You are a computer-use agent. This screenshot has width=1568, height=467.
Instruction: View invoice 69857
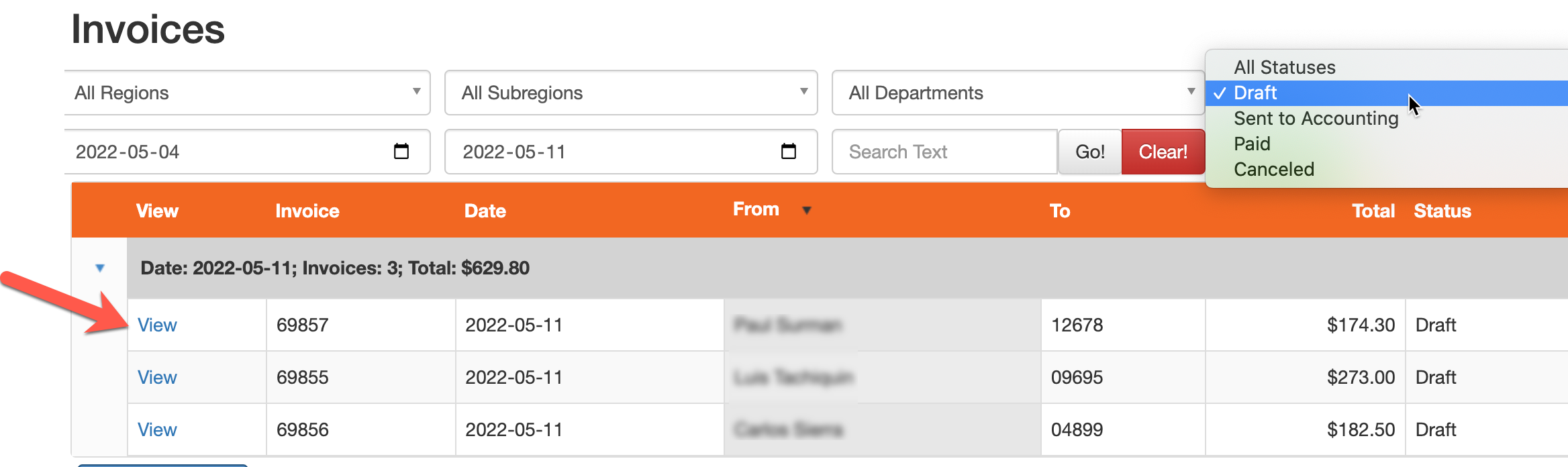157,325
